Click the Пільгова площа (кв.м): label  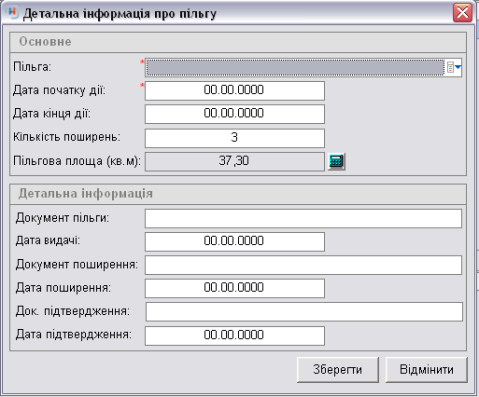click(x=77, y=161)
